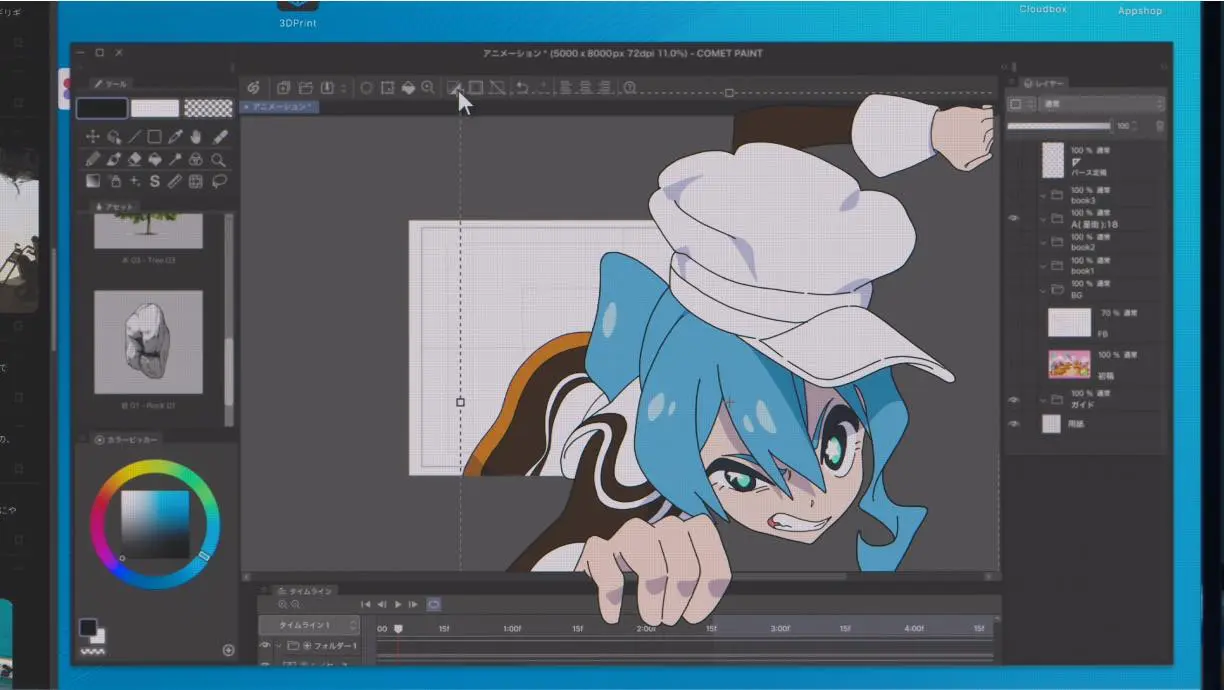Click the カラーピッカー panel title tab
This screenshot has height=690, width=1224.
pos(126,439)
